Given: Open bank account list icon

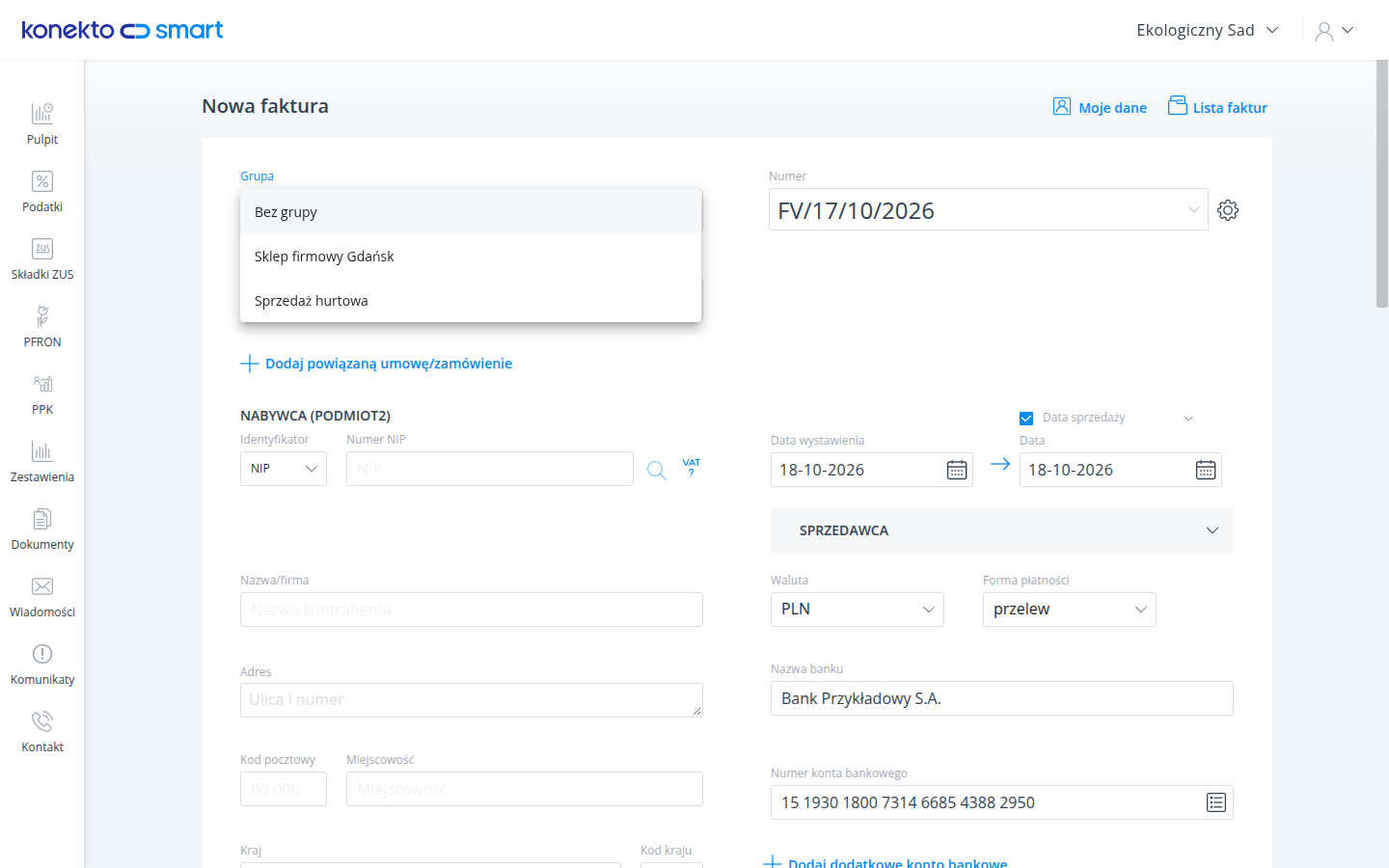Looking at the screenshot, I should click(1216, 802).
